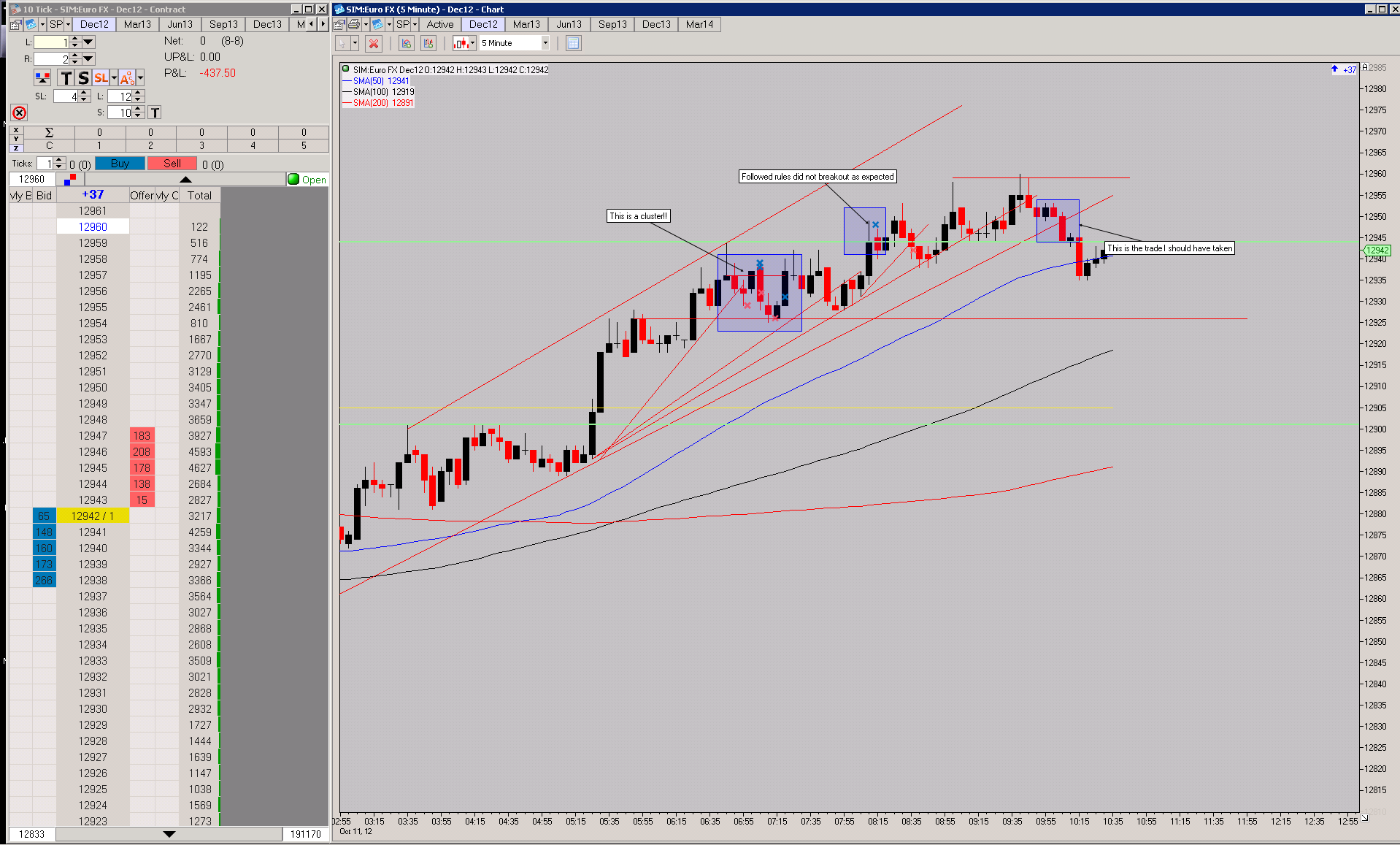
Task: Select the Mar14 tab in Chart window
Action: [x=699, y=24]
